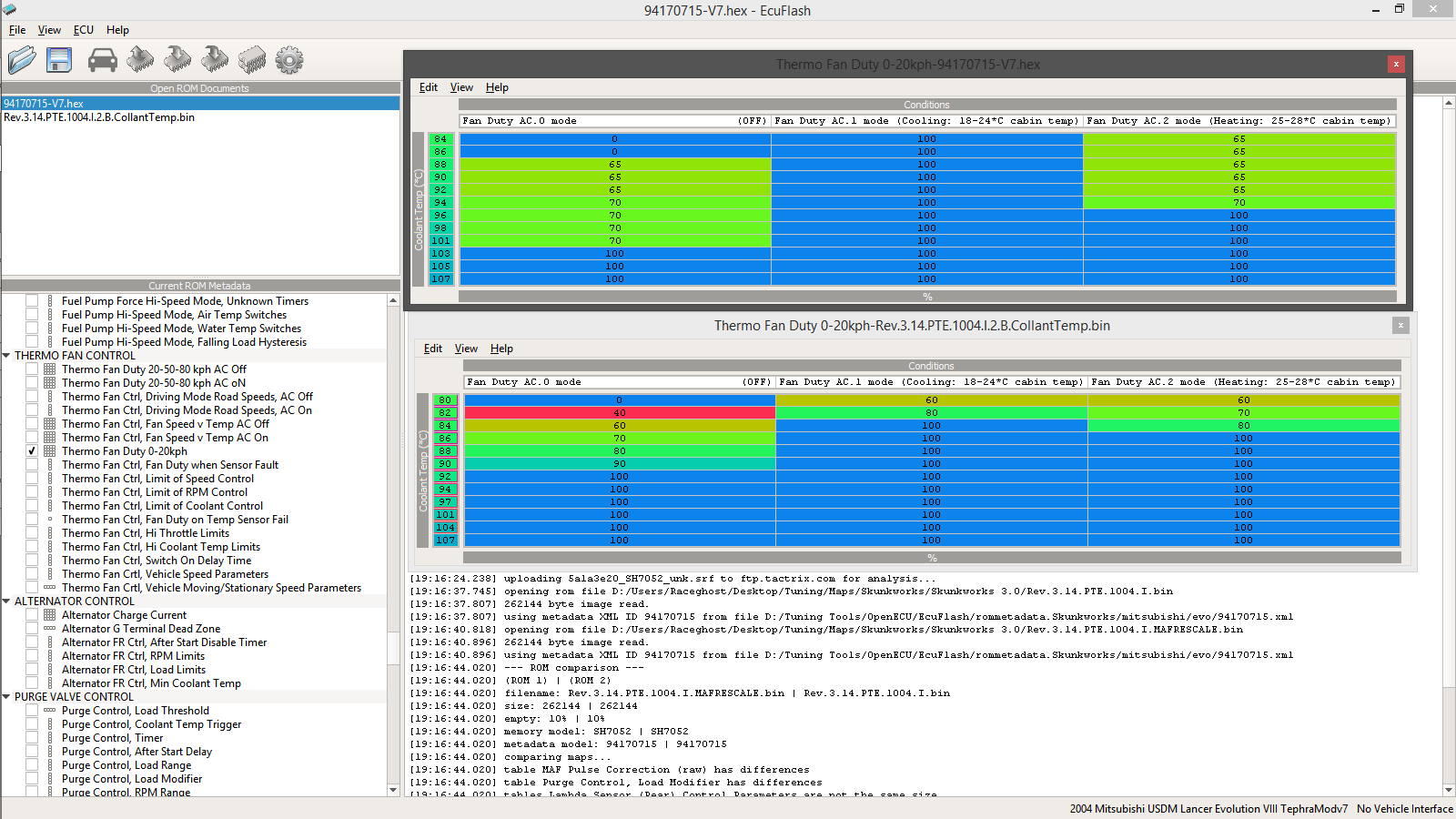Click the metadata tree scrollbar down arrow
Viewport: 1456px width, 819px height.
pos(393,790)
